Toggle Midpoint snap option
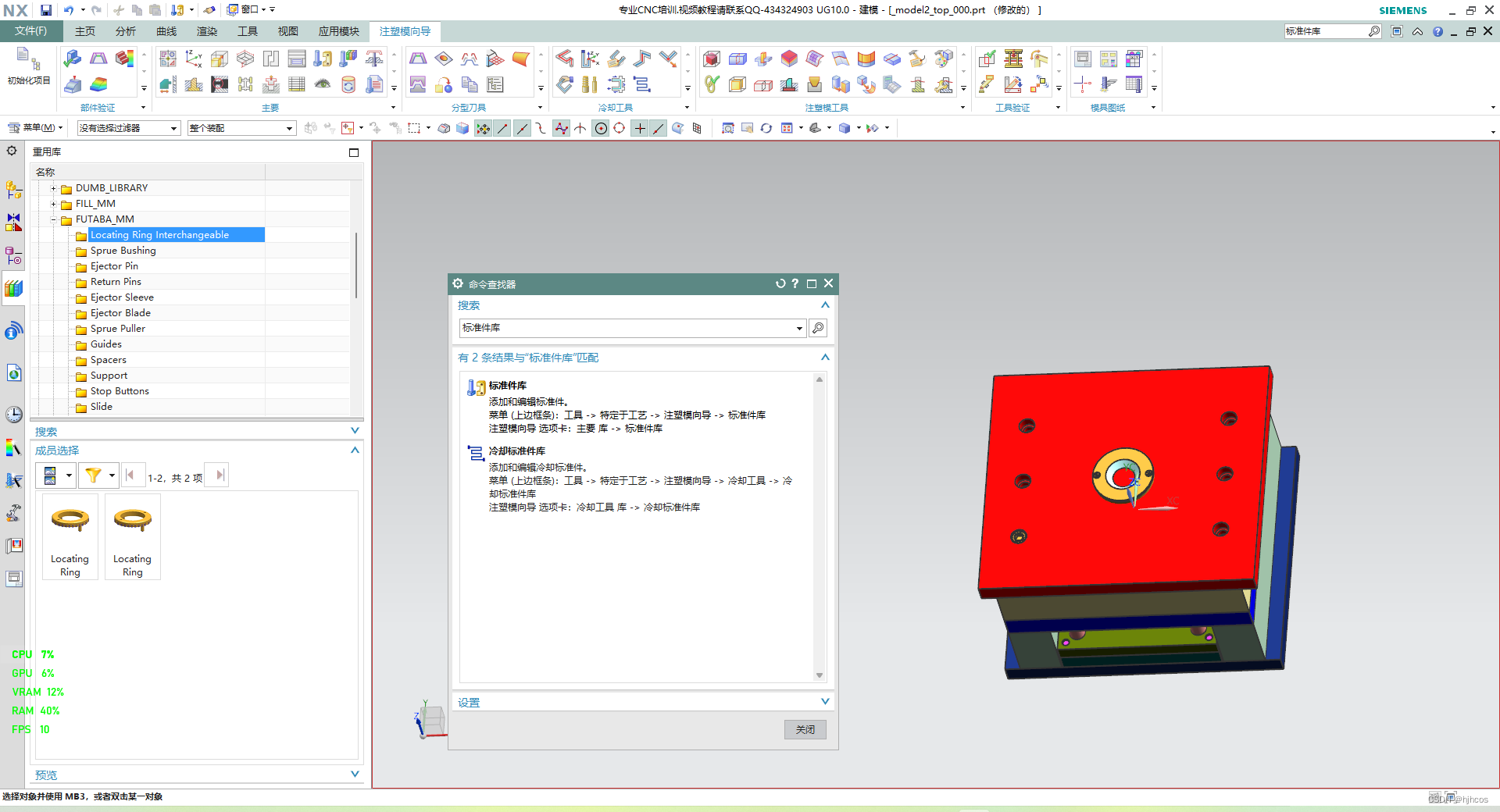Screen dimensions: 1500x812 pos(522,128)
